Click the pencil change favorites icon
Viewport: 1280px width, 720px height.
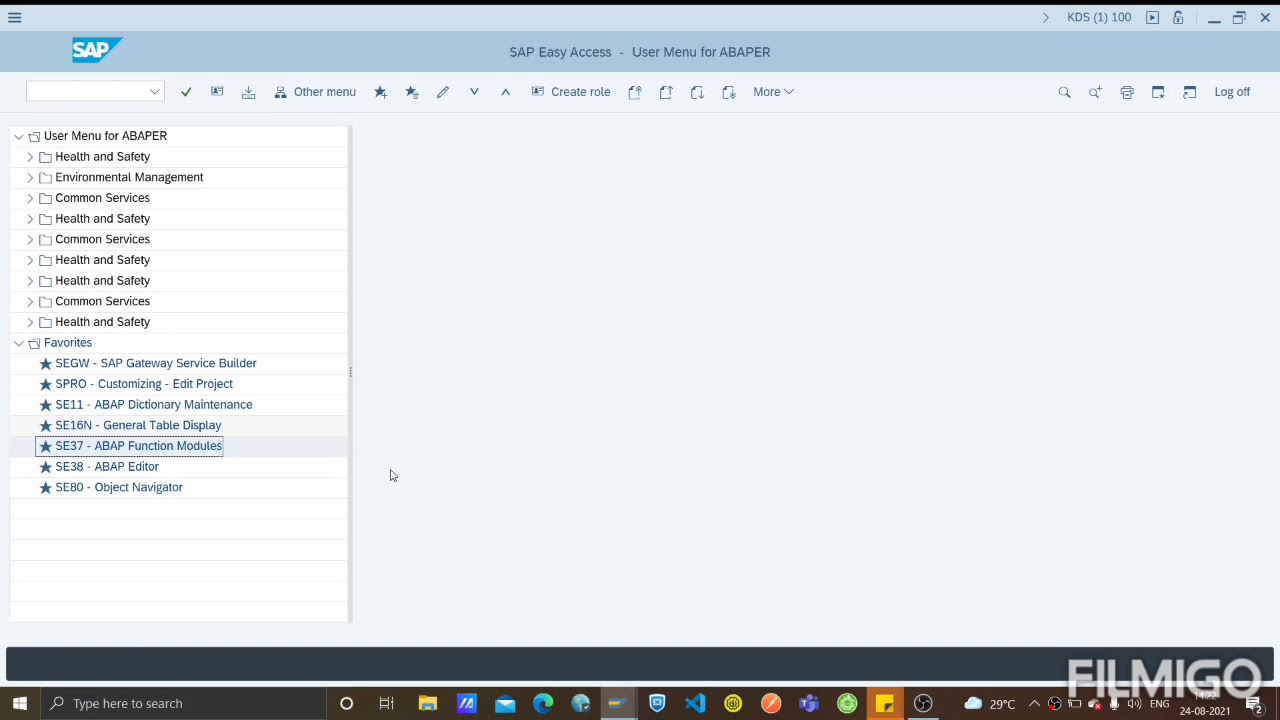(443, 92)
